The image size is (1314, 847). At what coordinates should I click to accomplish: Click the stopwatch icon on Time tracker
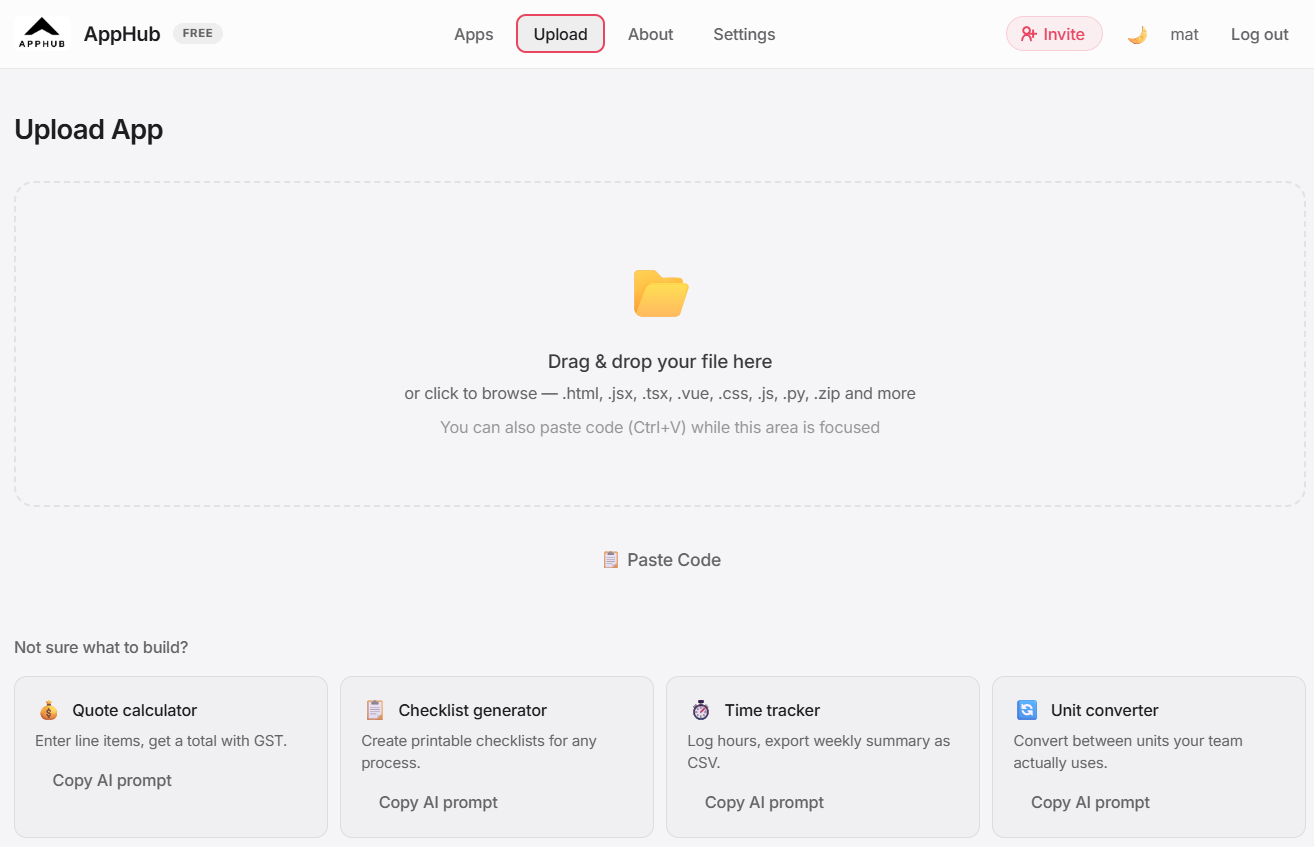click(x=700, y=710)
